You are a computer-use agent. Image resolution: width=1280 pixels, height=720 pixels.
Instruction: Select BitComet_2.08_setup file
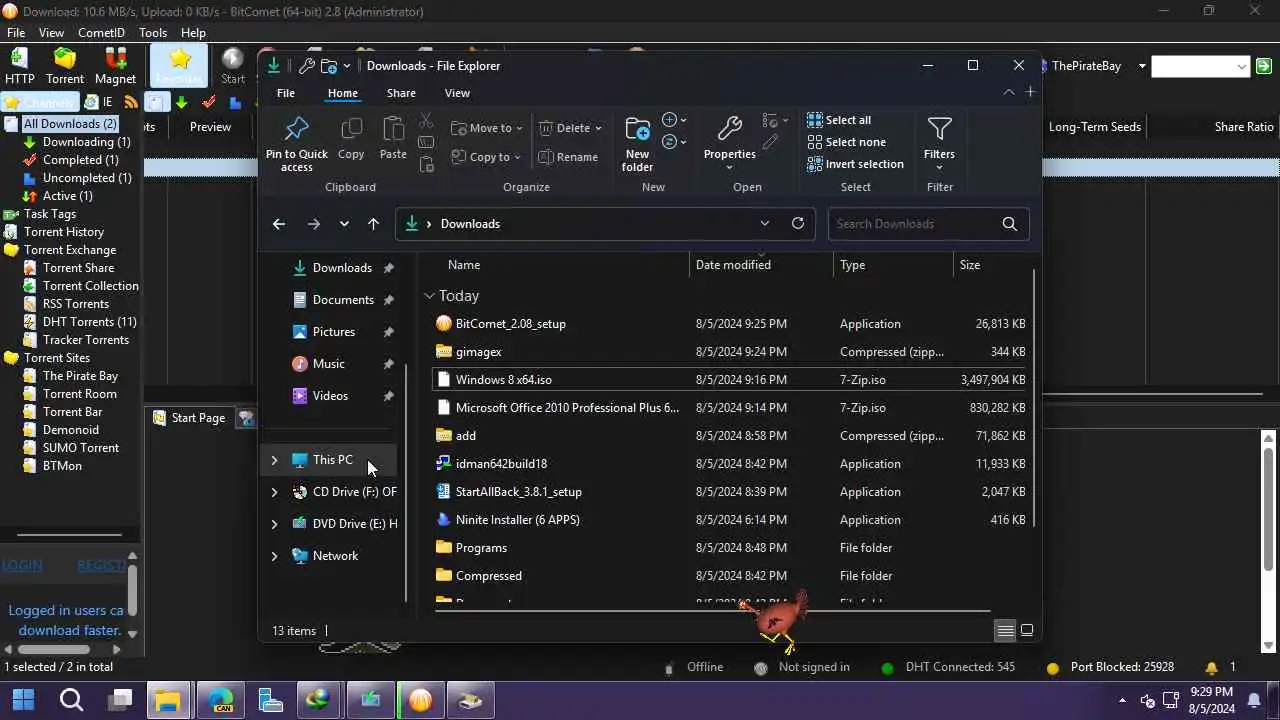pyautogui.click(x=731, y=324)
